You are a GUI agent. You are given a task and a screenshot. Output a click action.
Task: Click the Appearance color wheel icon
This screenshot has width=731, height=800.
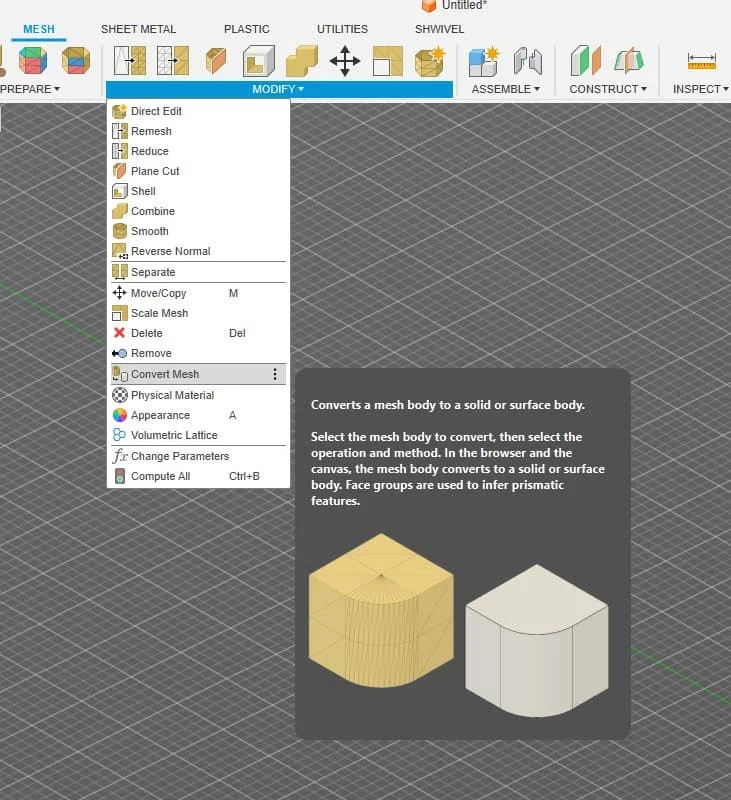tap(120, 415)
